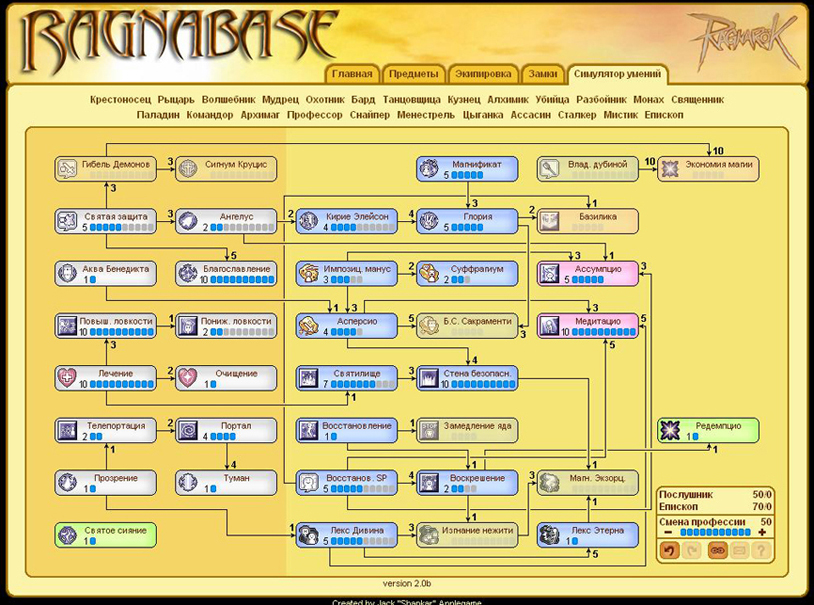The height and width of the screenshot is (605, 814).
Task: Switch to the Замки tab
Action: pyautogui.click(x=542, y=74)
